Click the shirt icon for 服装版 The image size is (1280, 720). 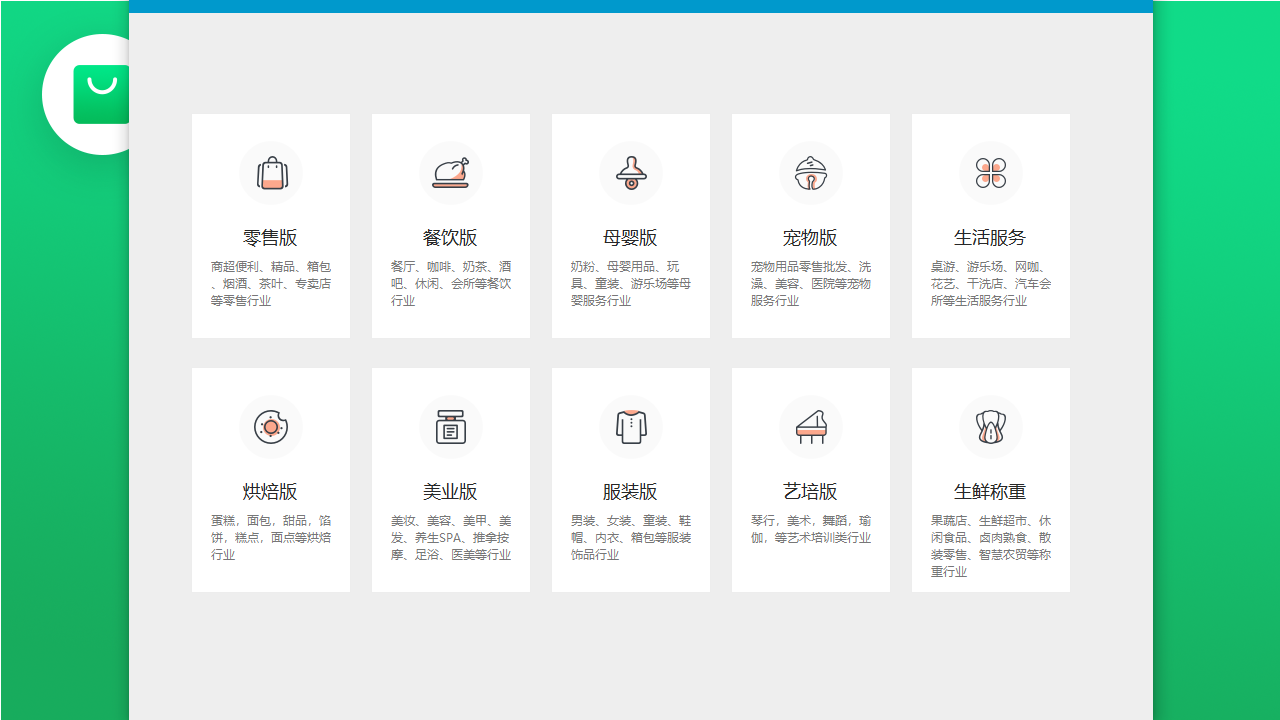pos(630,427)
